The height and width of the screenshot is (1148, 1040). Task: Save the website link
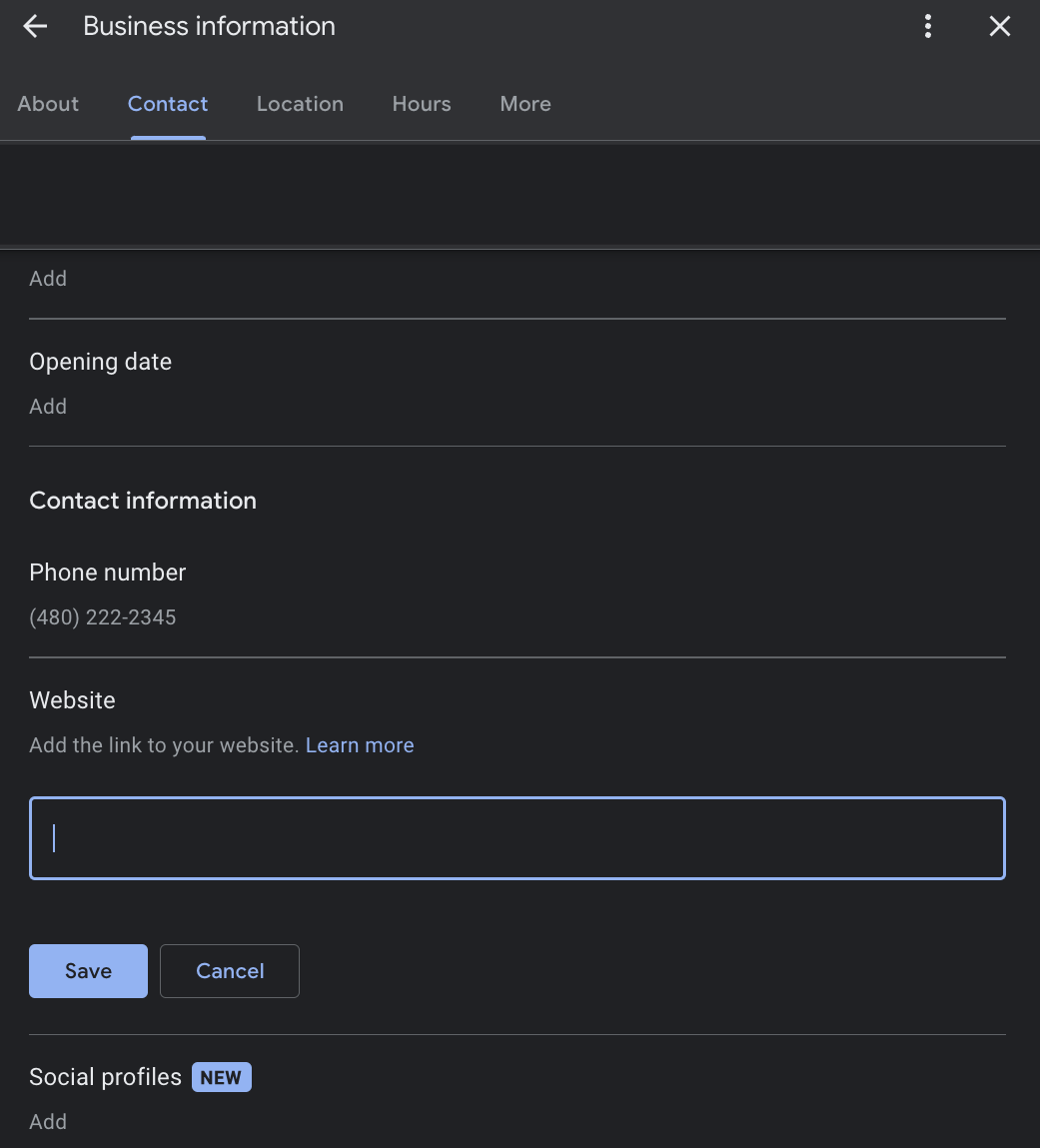pyautogui.click(x=89, y=971)
